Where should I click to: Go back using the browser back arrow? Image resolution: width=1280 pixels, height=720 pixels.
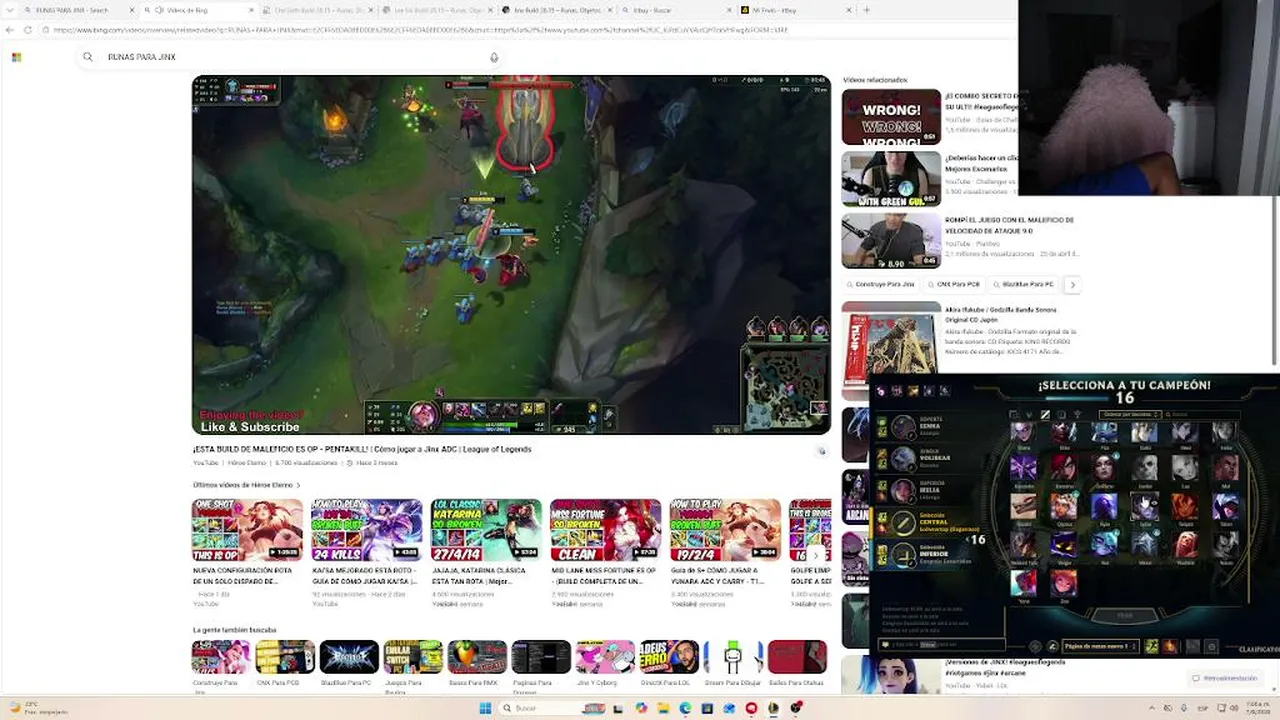point(10,30)
